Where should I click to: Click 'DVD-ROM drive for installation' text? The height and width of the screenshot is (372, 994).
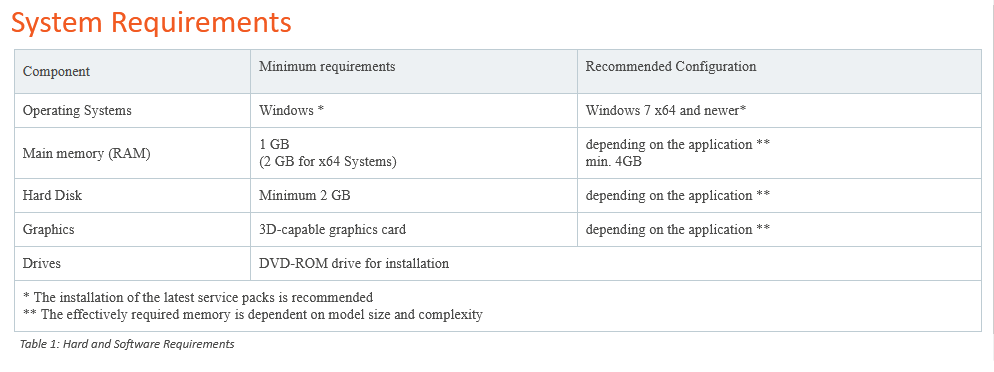click(x=354, y=263)
